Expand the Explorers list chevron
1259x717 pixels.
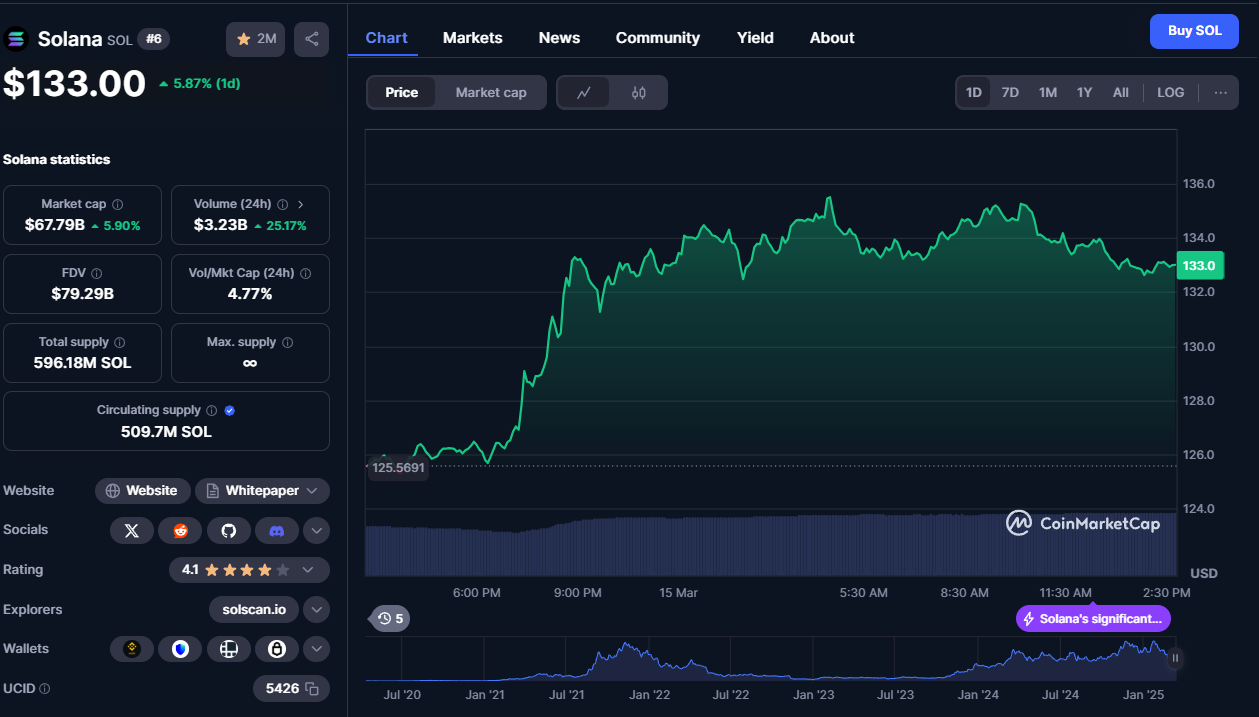pos(316,609)
